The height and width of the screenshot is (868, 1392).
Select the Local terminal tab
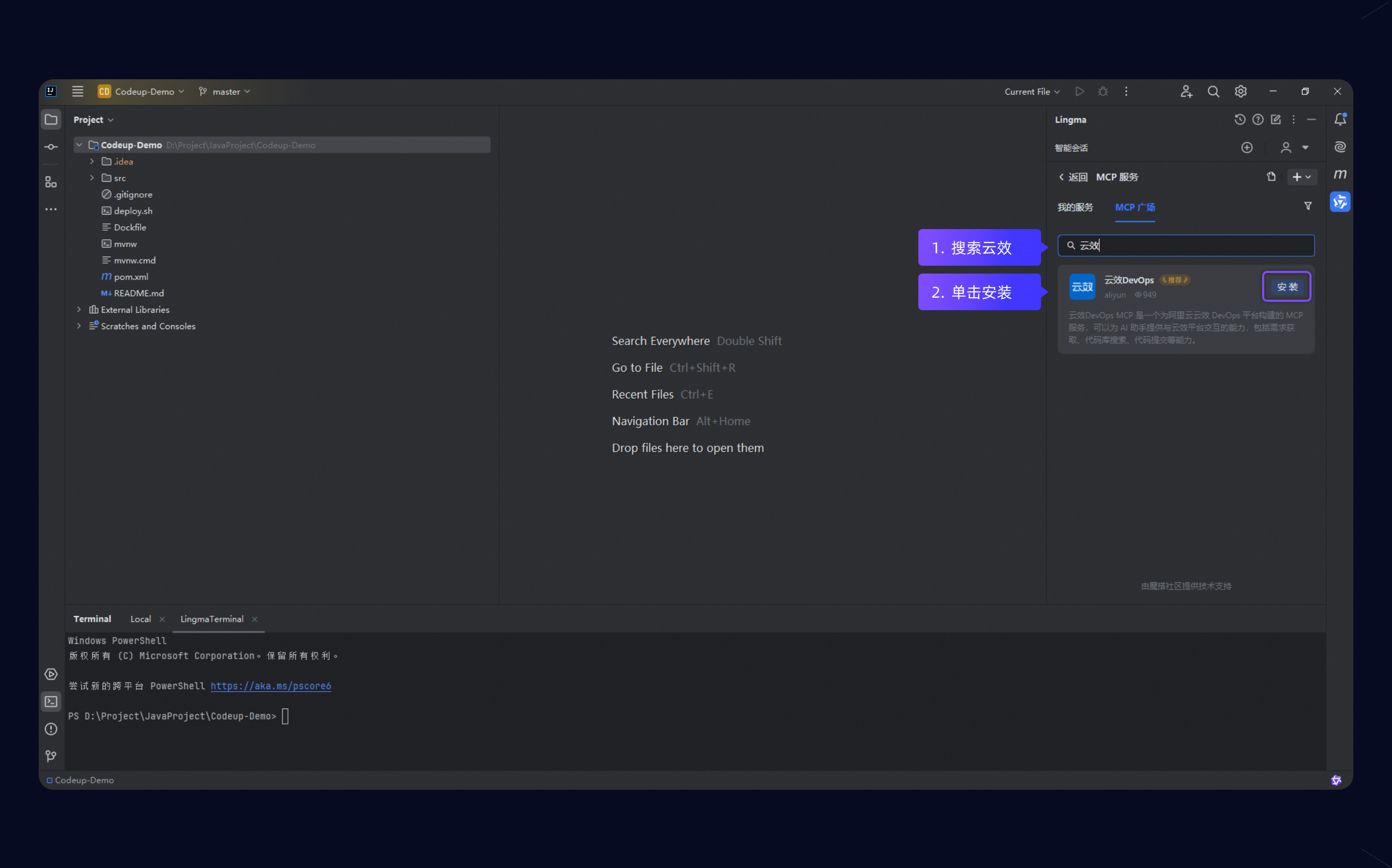click(141, 619)
